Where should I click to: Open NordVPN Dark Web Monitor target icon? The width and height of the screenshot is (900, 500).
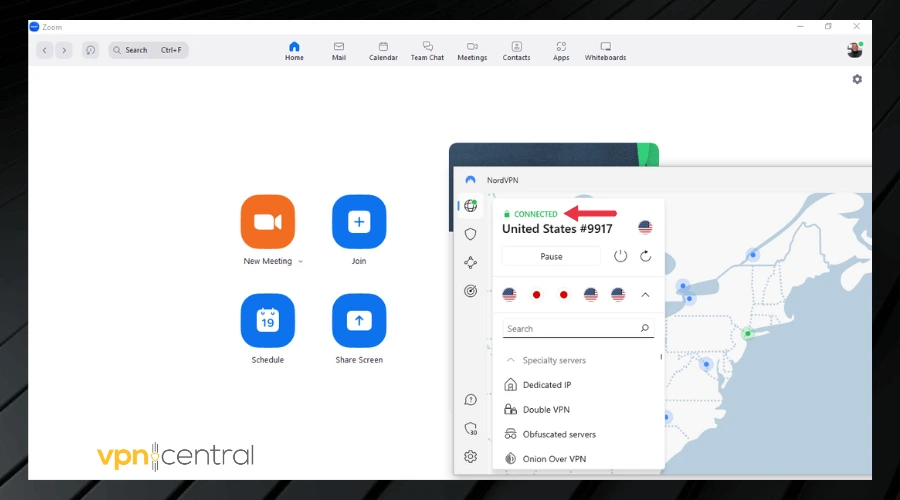pos(471,291)
